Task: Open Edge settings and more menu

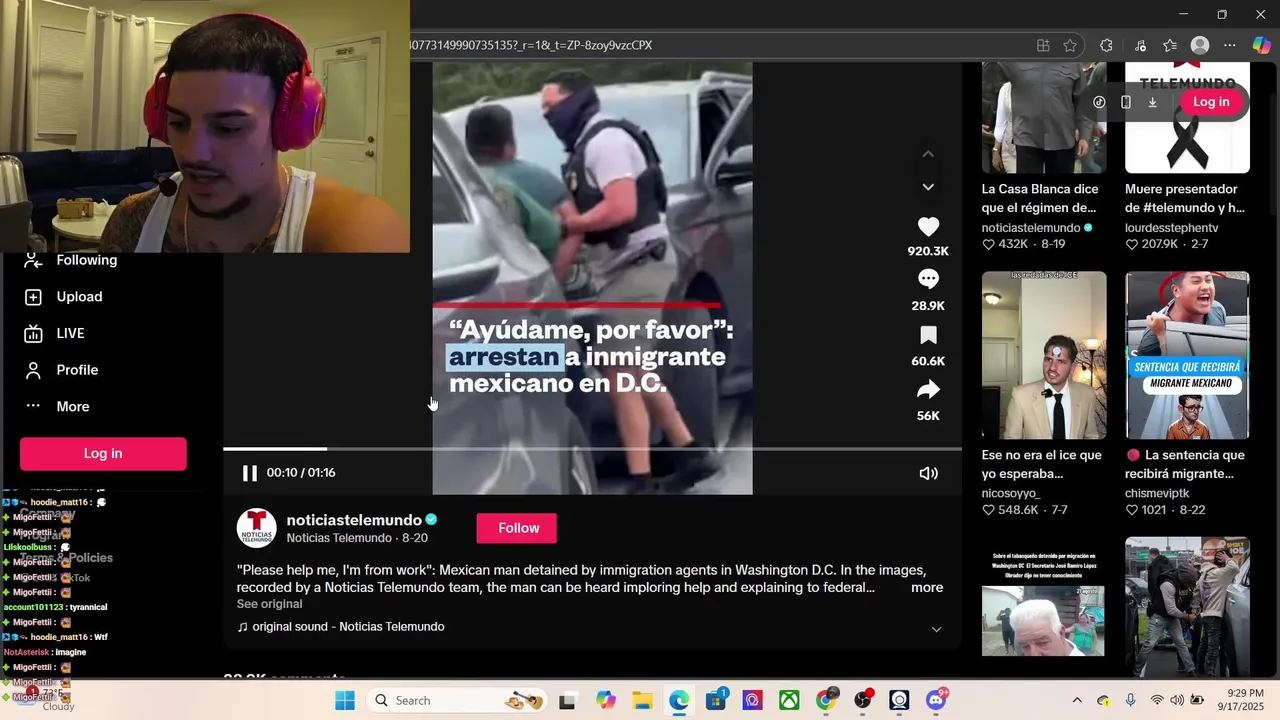Action: click(1230, 45)
